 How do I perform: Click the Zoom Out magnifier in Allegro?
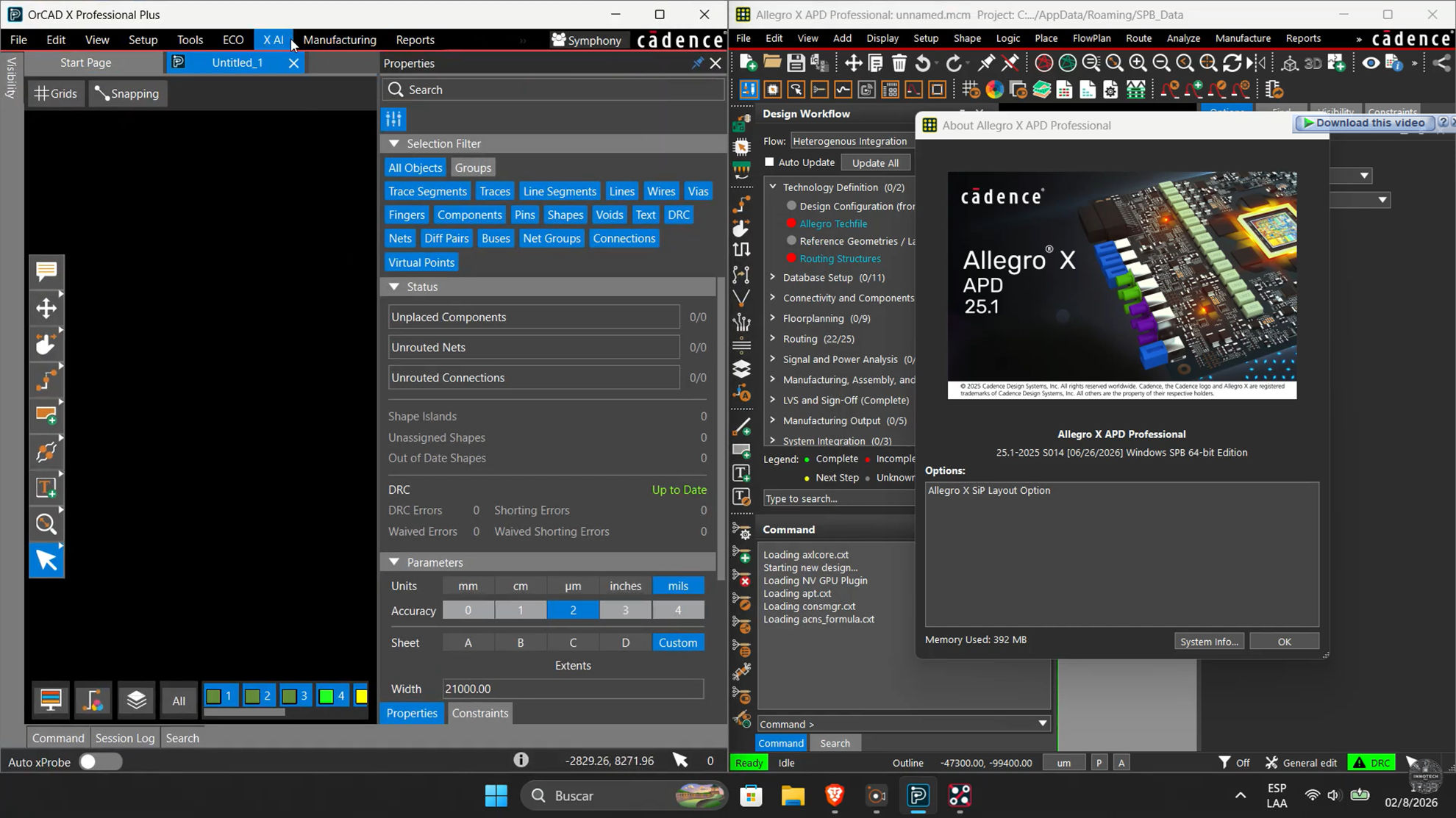[x=1161, y=63]
